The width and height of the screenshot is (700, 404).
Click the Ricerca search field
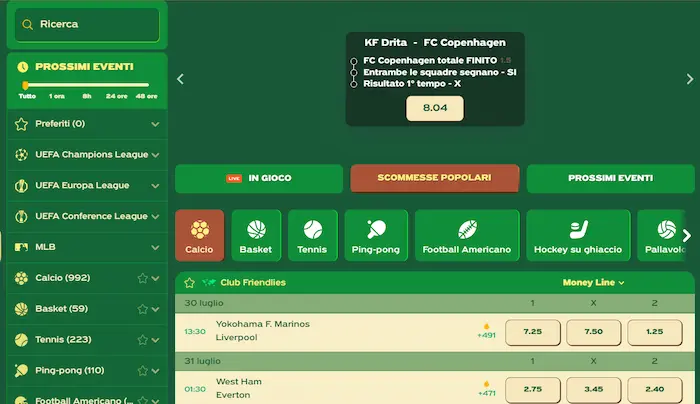(x=87, y=24)
